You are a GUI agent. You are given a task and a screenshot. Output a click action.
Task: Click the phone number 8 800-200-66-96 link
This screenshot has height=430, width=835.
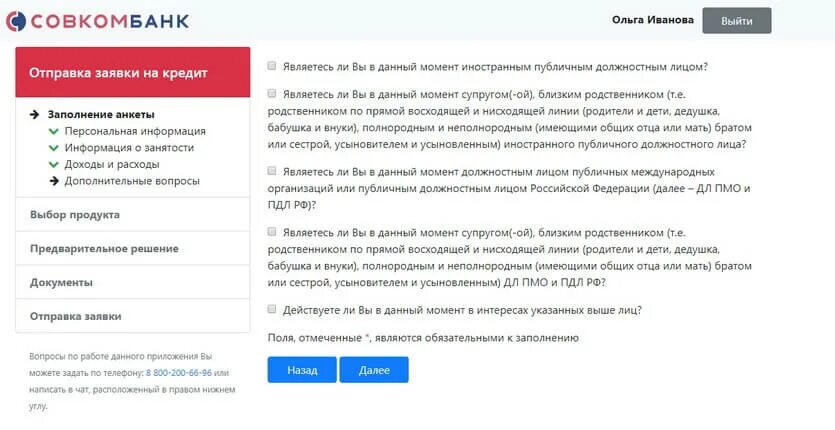tap(178, 373)
